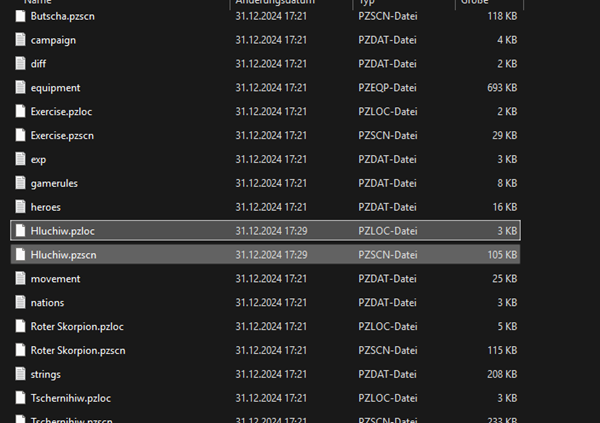Click the Exercise.pzscn file icon
Image resolution: width=600 pixels, height=423 pixels.
(x=20, y=135)
